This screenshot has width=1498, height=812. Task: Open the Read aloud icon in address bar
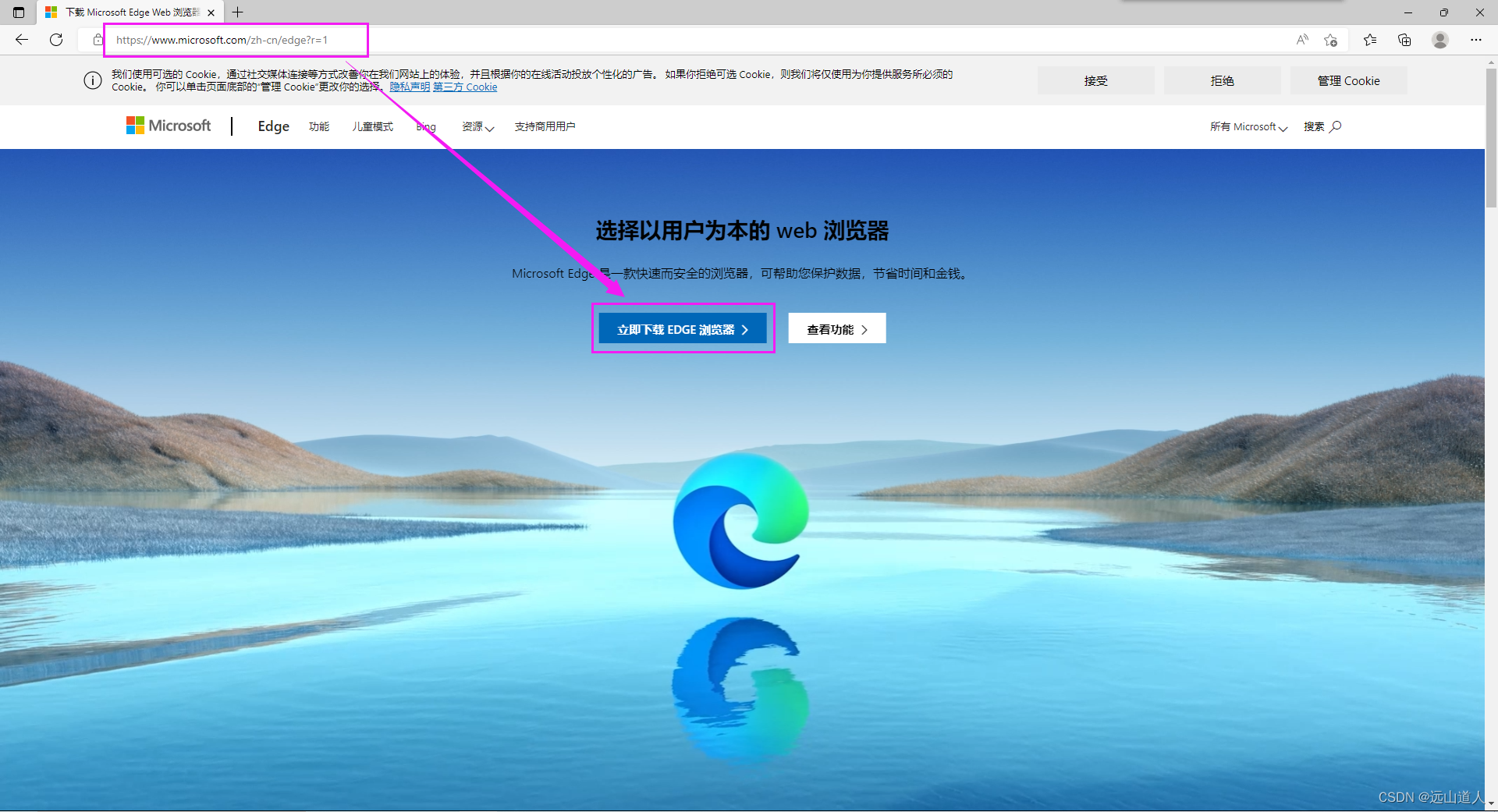tap(1302, 40)
